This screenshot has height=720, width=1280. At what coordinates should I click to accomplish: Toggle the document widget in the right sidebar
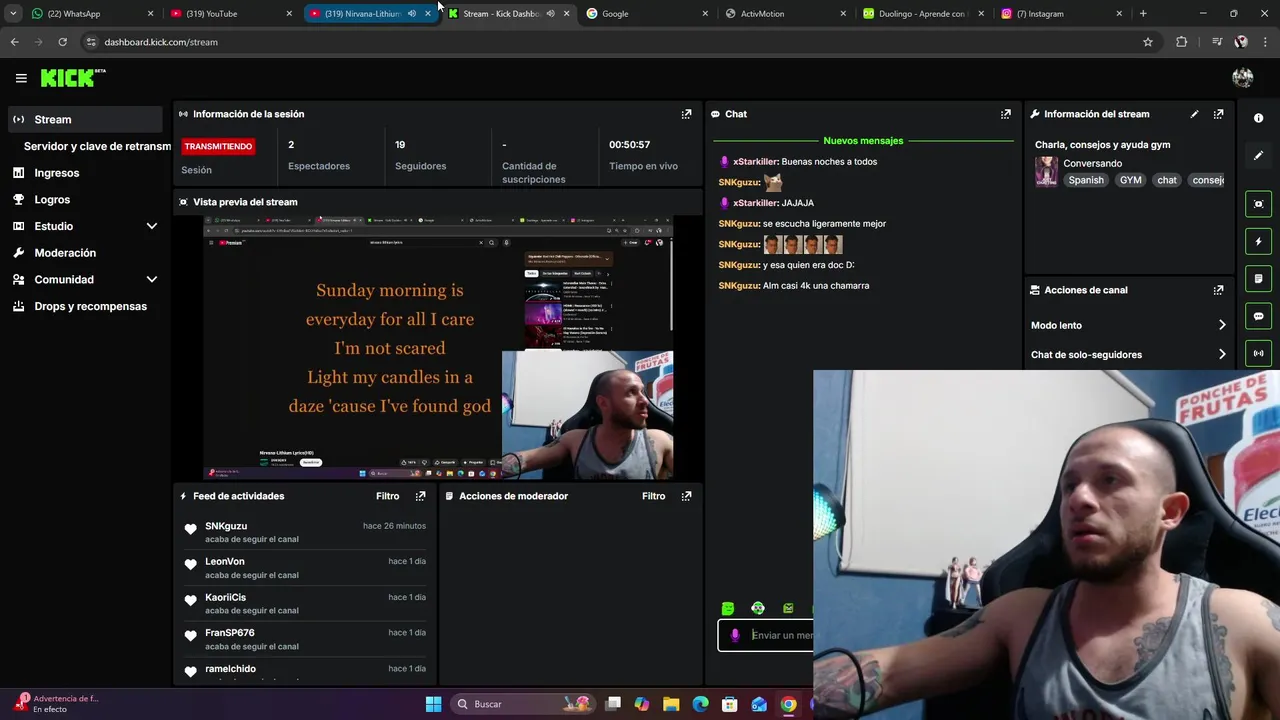click(x=1258, y=278)
